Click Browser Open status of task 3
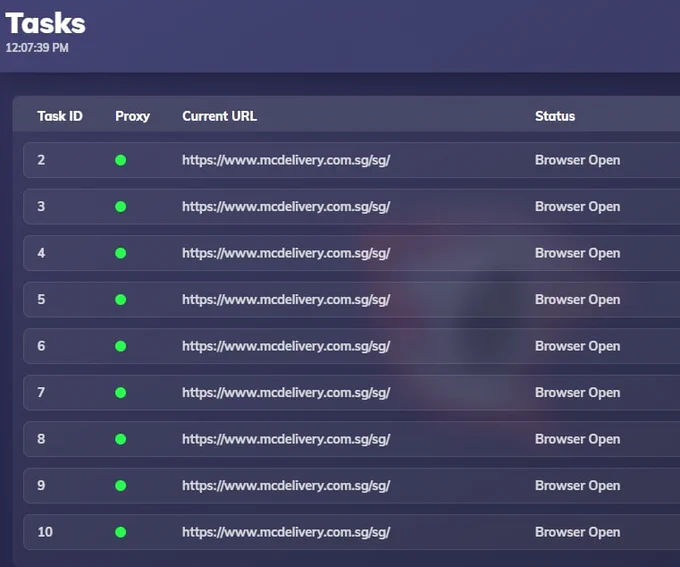The height and width of the screenshot is (567, 680). pyautogui.click(x=577, y=207)
